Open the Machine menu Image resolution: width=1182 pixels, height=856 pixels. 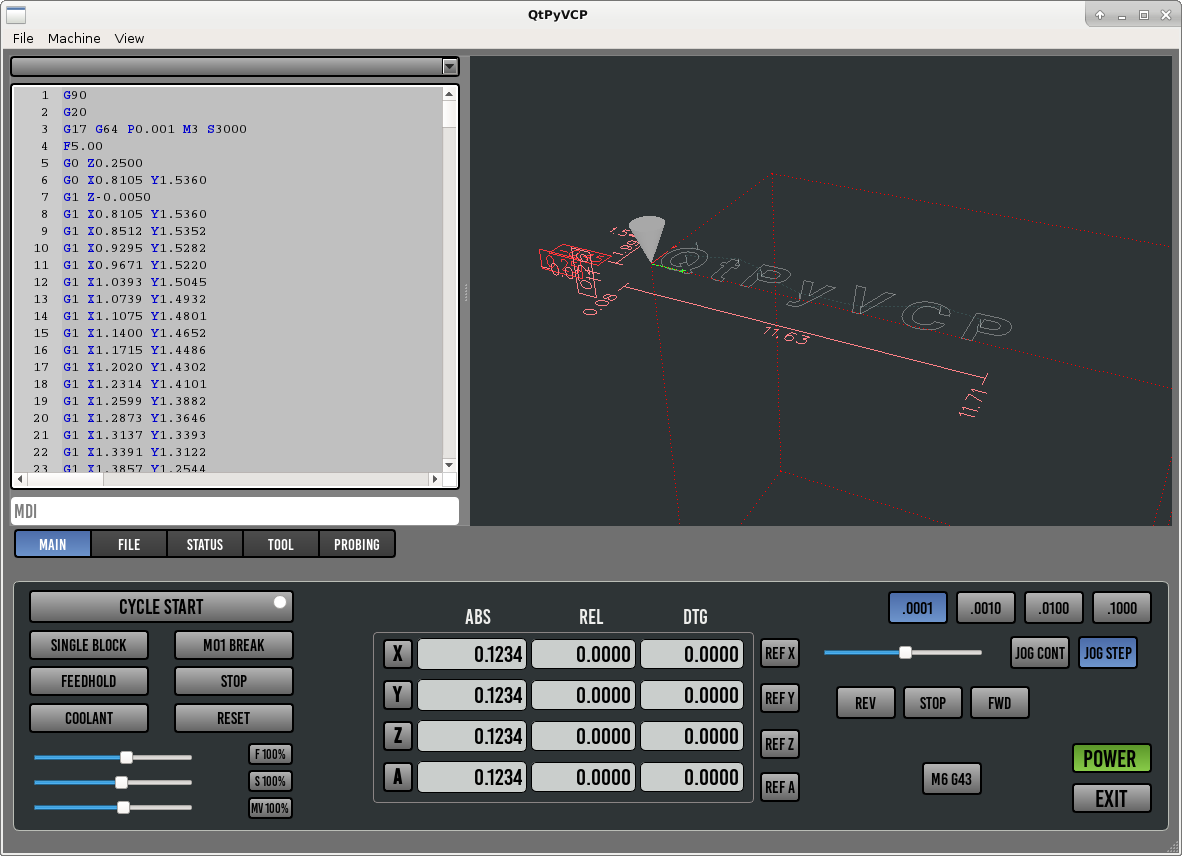pos(74,38)
